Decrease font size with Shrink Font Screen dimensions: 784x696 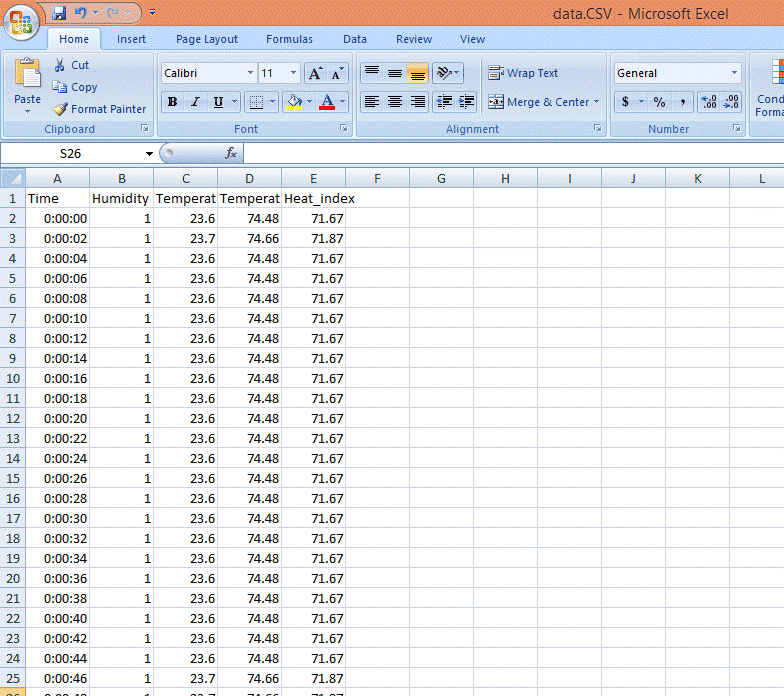point(338,74)
